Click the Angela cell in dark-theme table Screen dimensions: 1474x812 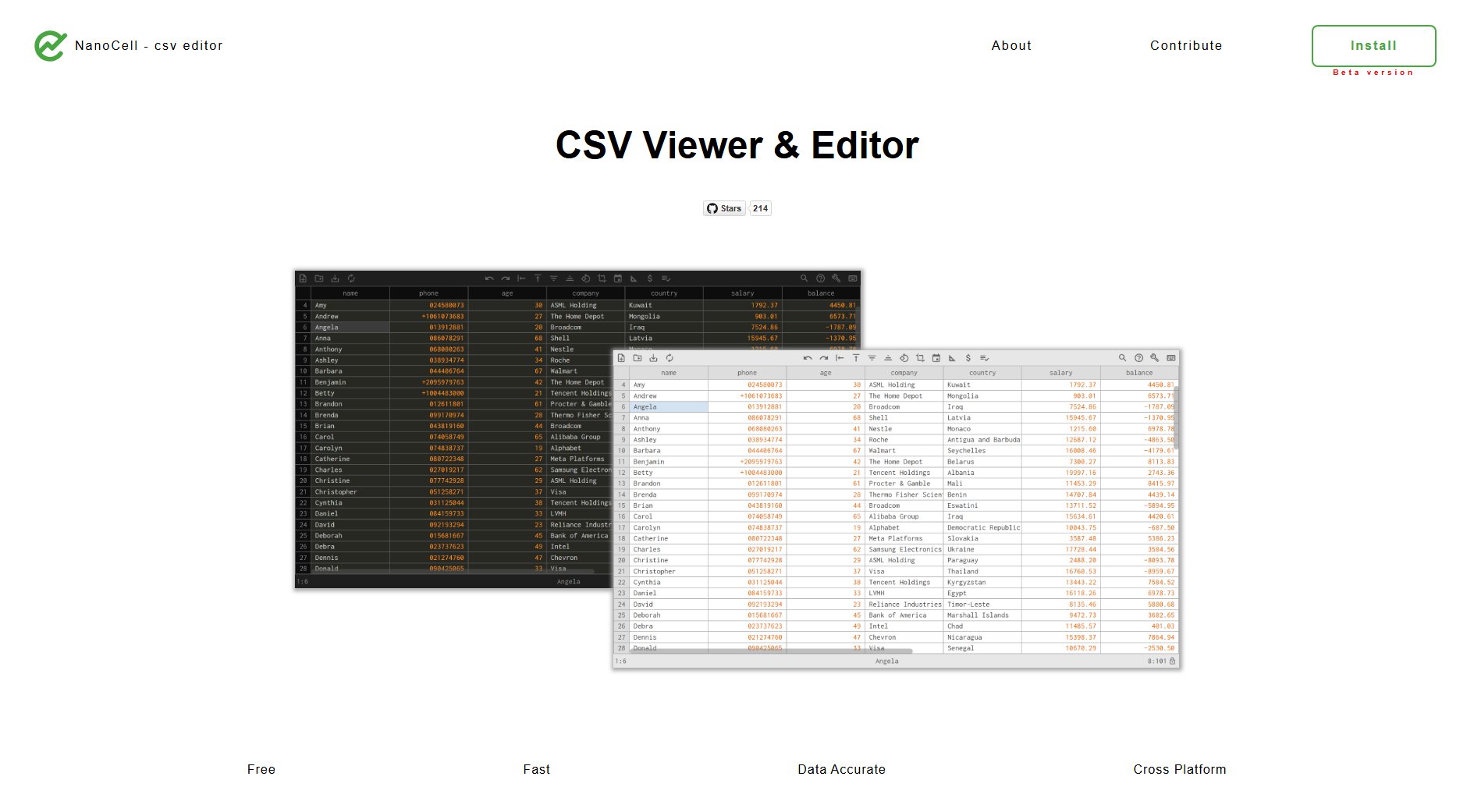(350, 328)
